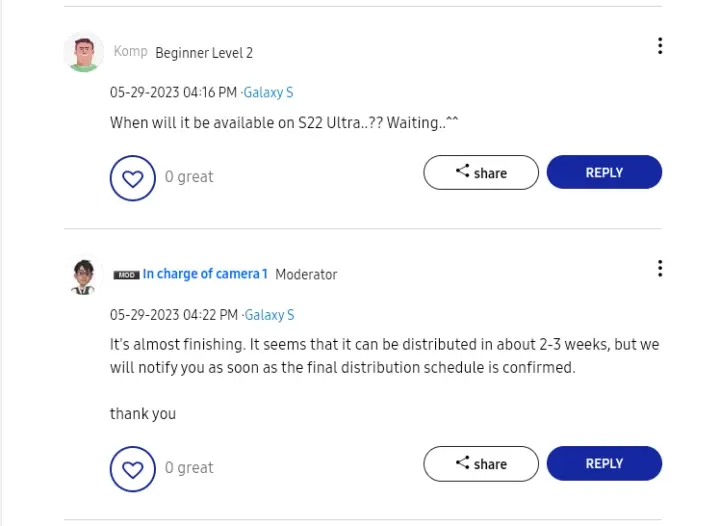Screen dimensions: 720x526
Task: Expand the three-dot menu on the moderator's reply
Action: [660, 268]
